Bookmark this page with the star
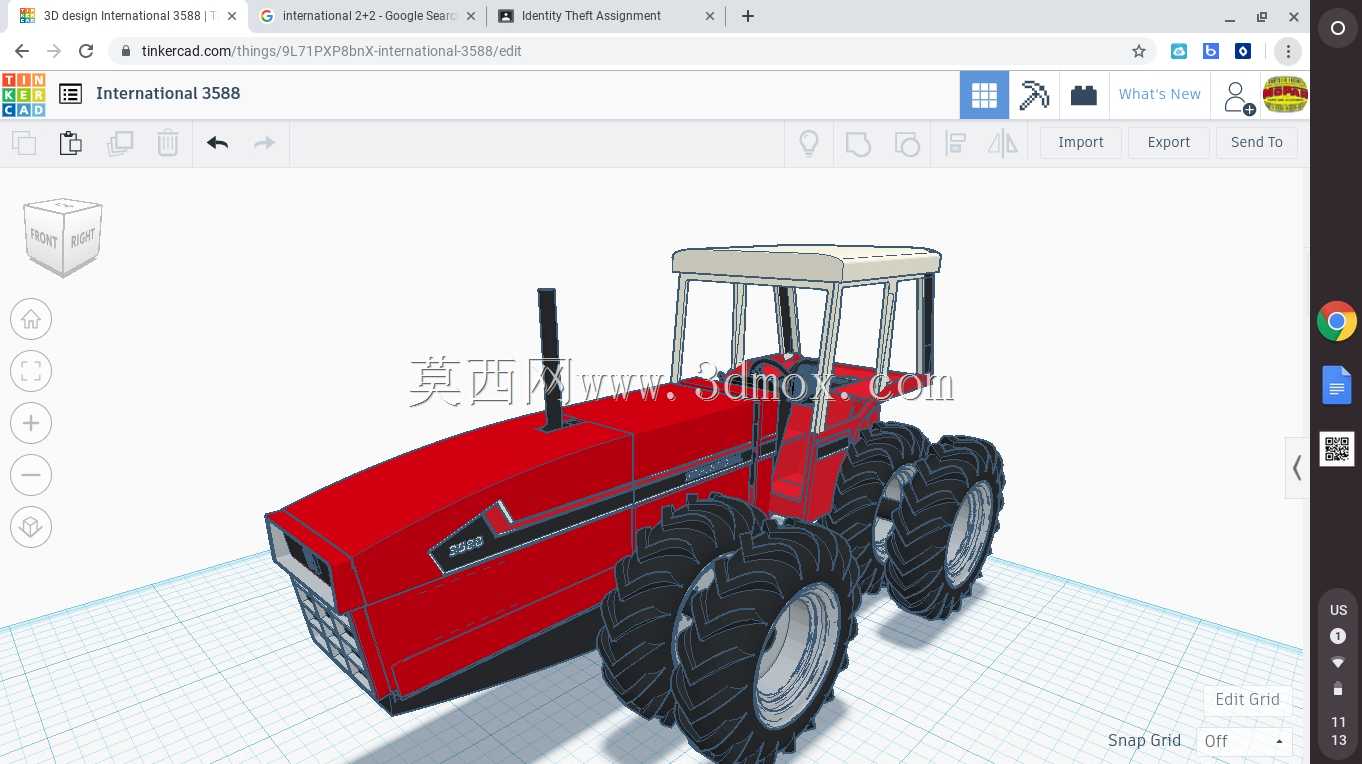 pos(1138,51)
